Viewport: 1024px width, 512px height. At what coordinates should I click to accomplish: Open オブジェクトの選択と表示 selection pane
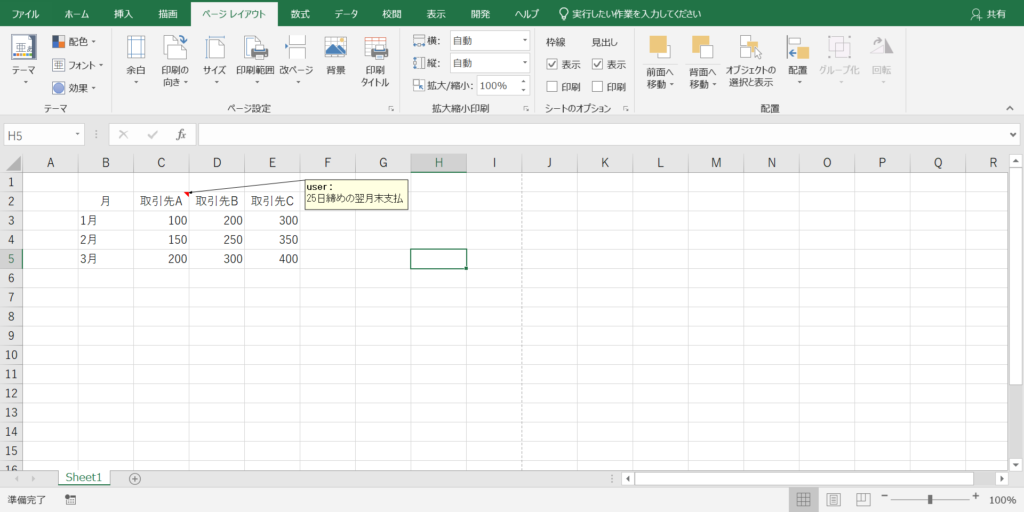750,60
